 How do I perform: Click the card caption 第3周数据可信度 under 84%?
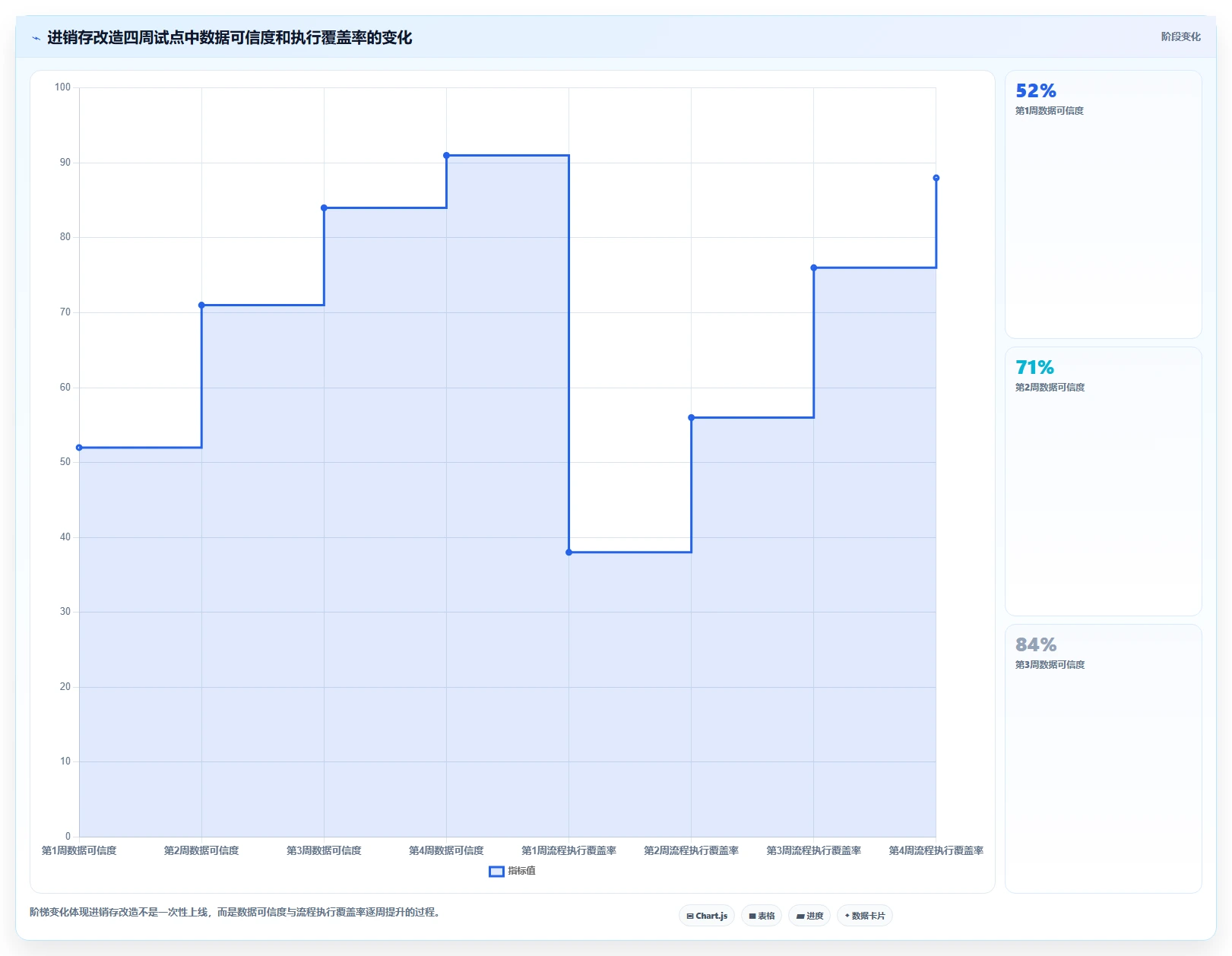pos(1050,665)
